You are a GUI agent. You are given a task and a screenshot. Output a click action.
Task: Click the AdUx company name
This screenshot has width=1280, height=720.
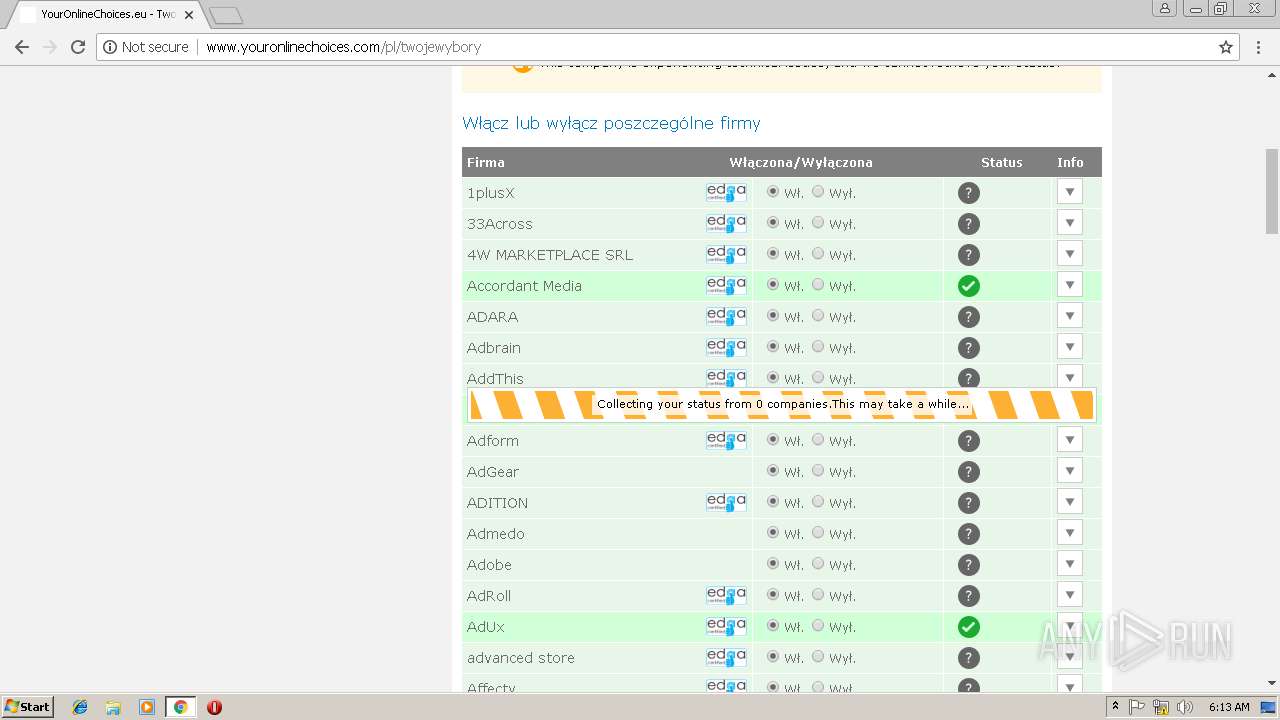pos(486,627)
